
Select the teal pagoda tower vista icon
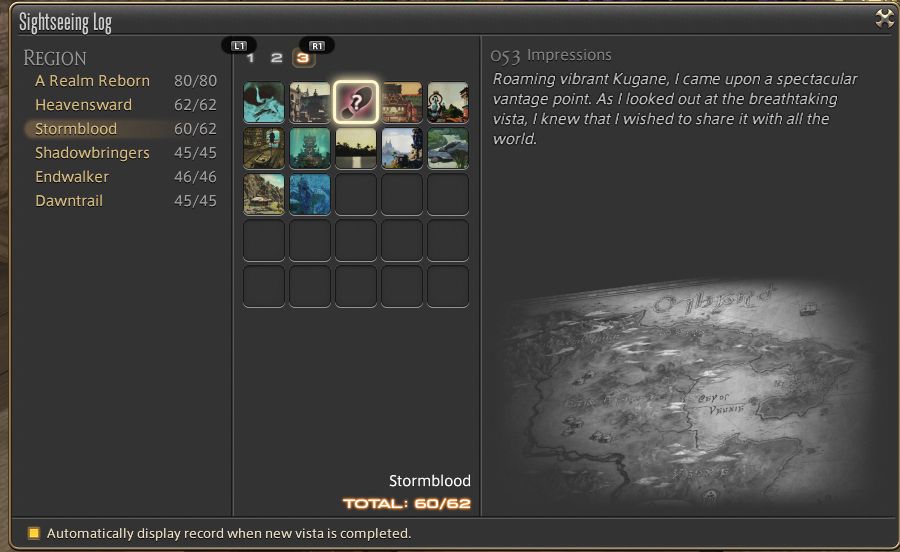(x=310, y=148)
